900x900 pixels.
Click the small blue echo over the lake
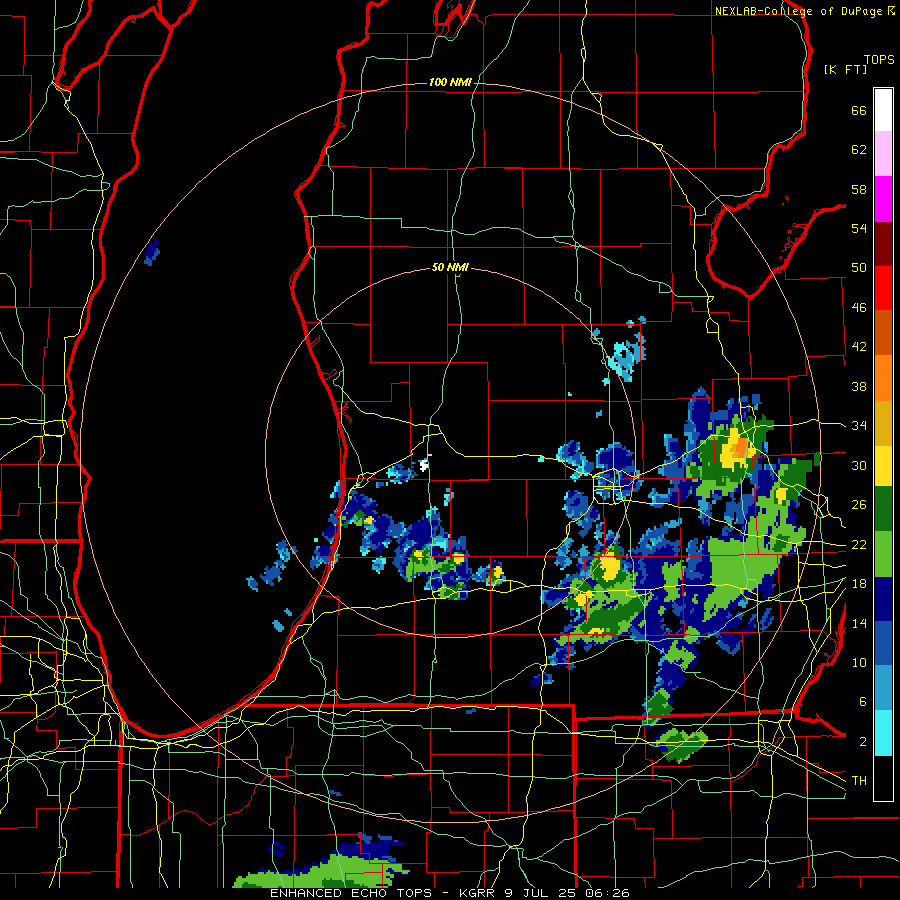tap(152, 253)
